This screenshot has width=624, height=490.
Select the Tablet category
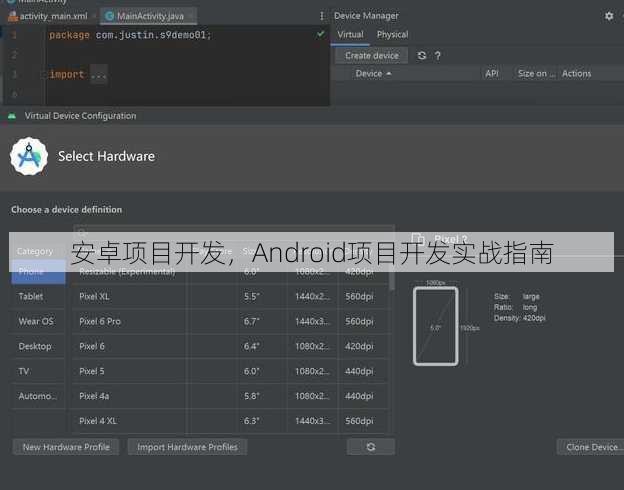coord(38,297)
